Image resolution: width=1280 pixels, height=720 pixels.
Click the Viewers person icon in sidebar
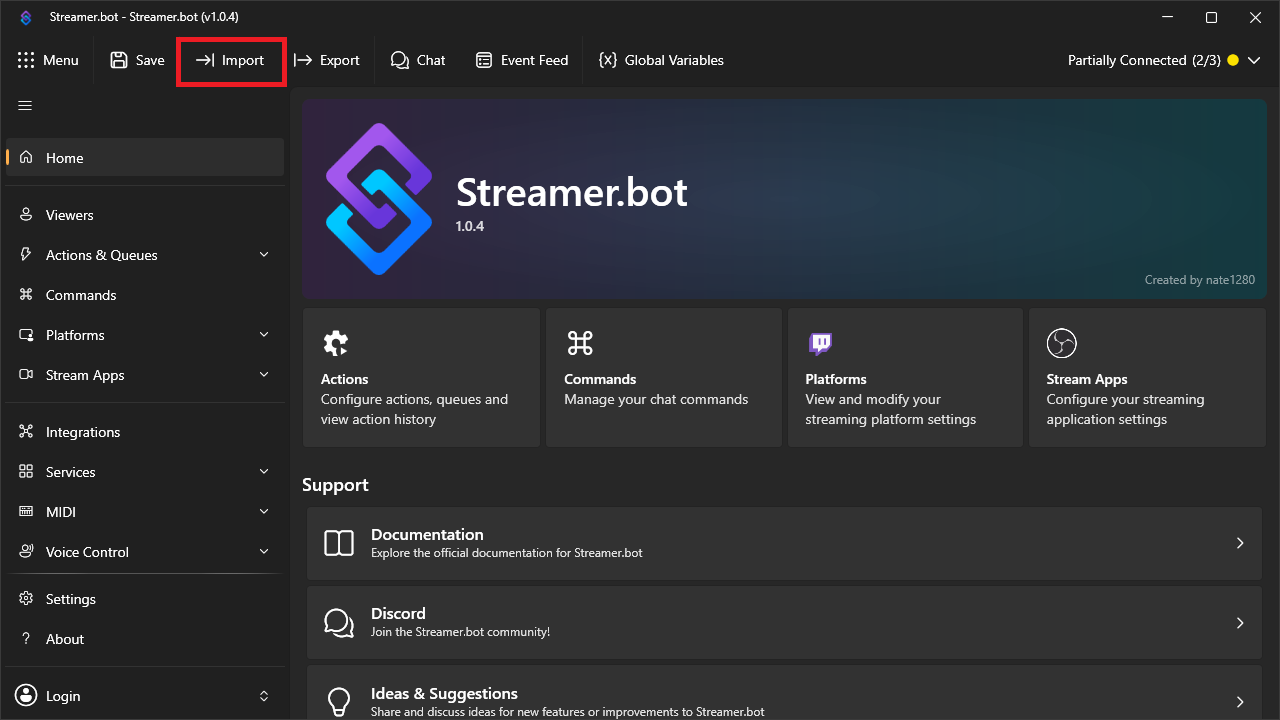click(x=26, y=215)
